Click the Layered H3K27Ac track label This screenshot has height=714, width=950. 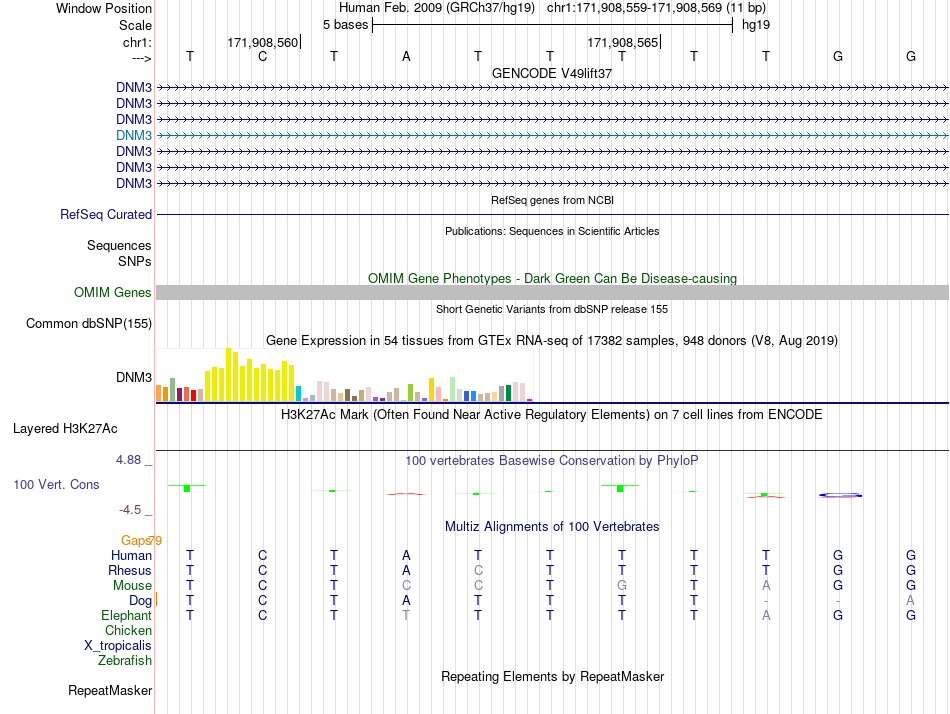pos(65,429)
